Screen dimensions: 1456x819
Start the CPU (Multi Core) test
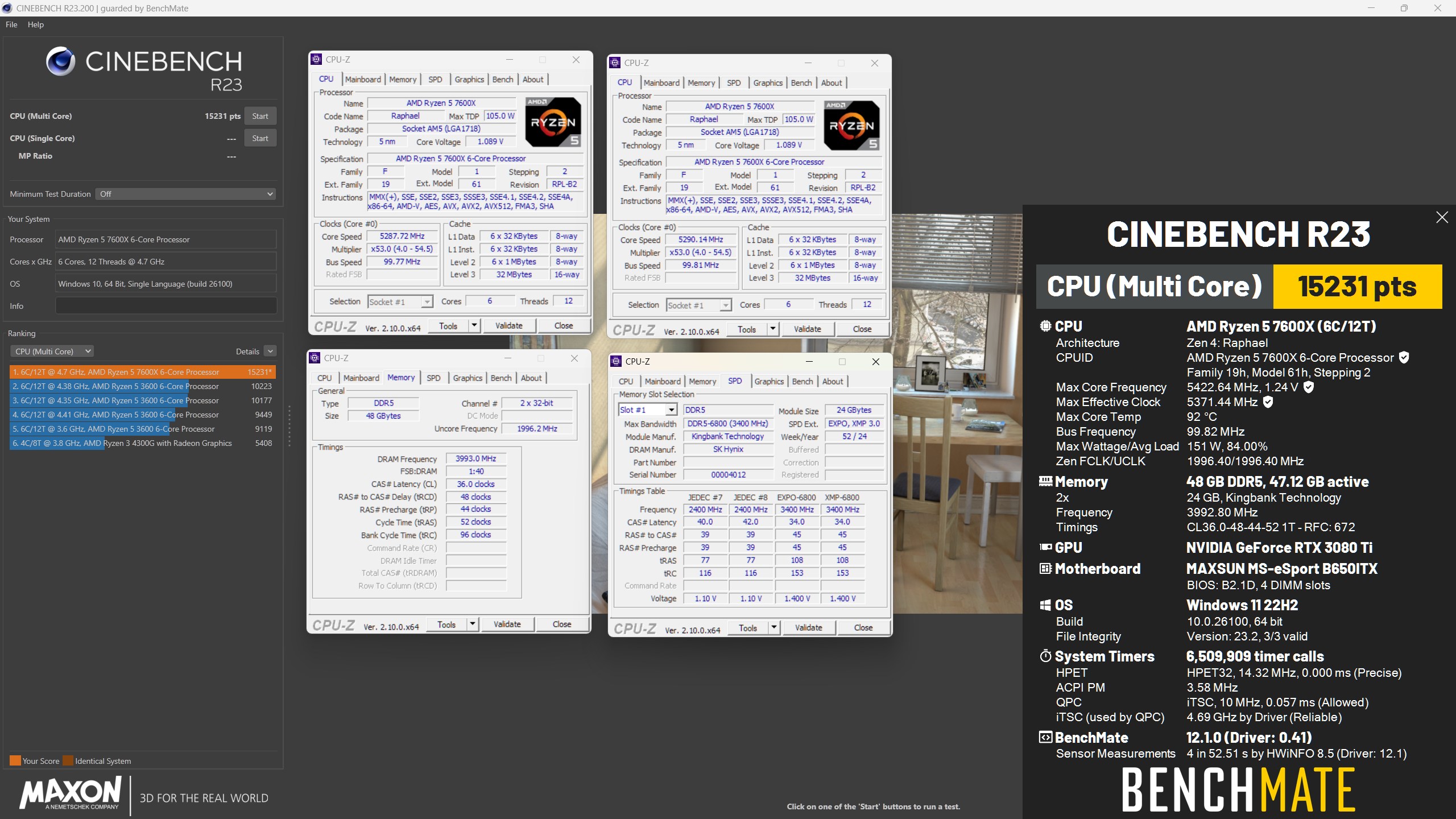tap(260, 116)
